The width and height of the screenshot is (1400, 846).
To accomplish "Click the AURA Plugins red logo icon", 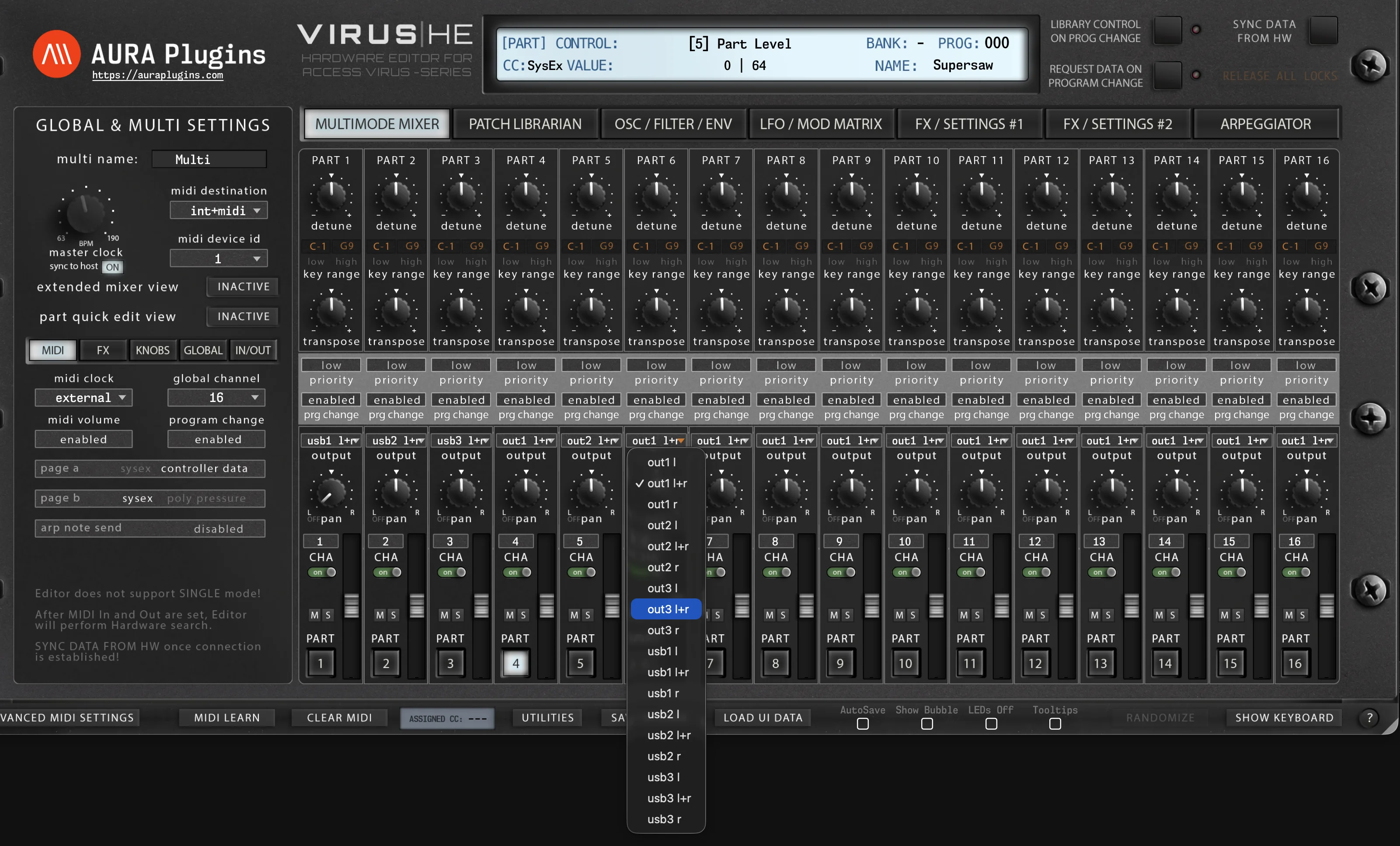I will tap(56, 54).
